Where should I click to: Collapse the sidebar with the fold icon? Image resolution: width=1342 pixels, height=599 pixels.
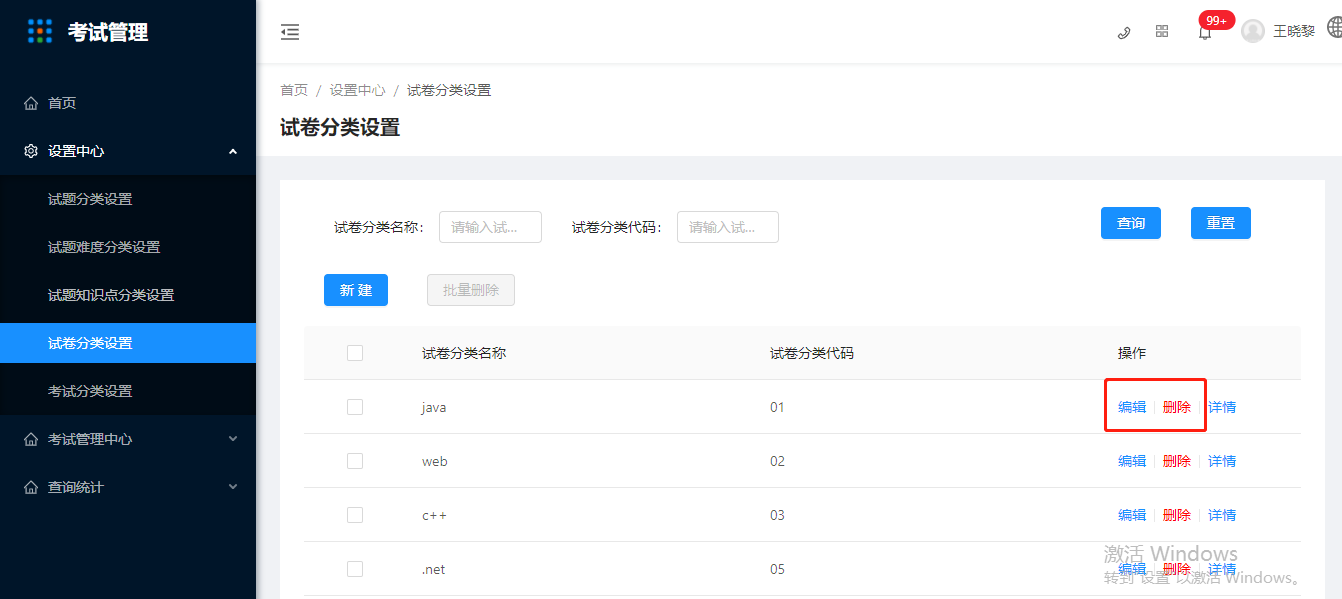(290, 32)
